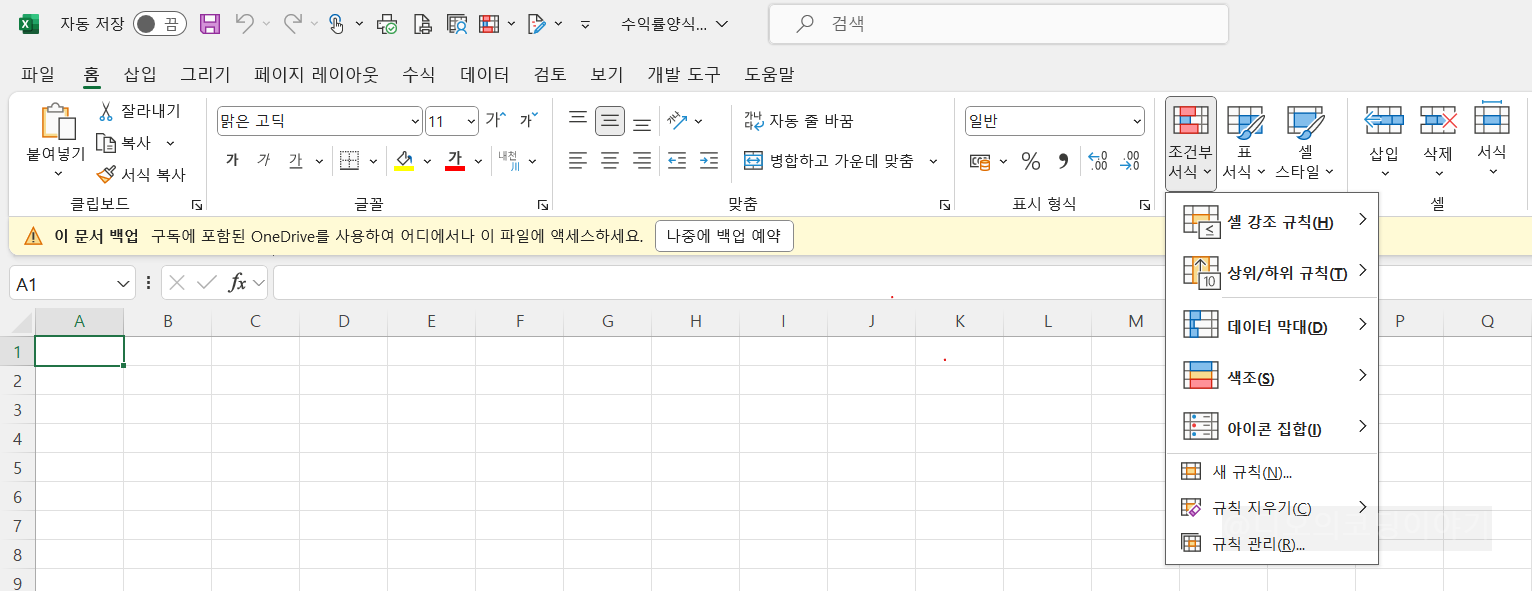Apply comma style with the comma icon
Viewport: 1532px width, 591px height.
(x=1062, y=161)
